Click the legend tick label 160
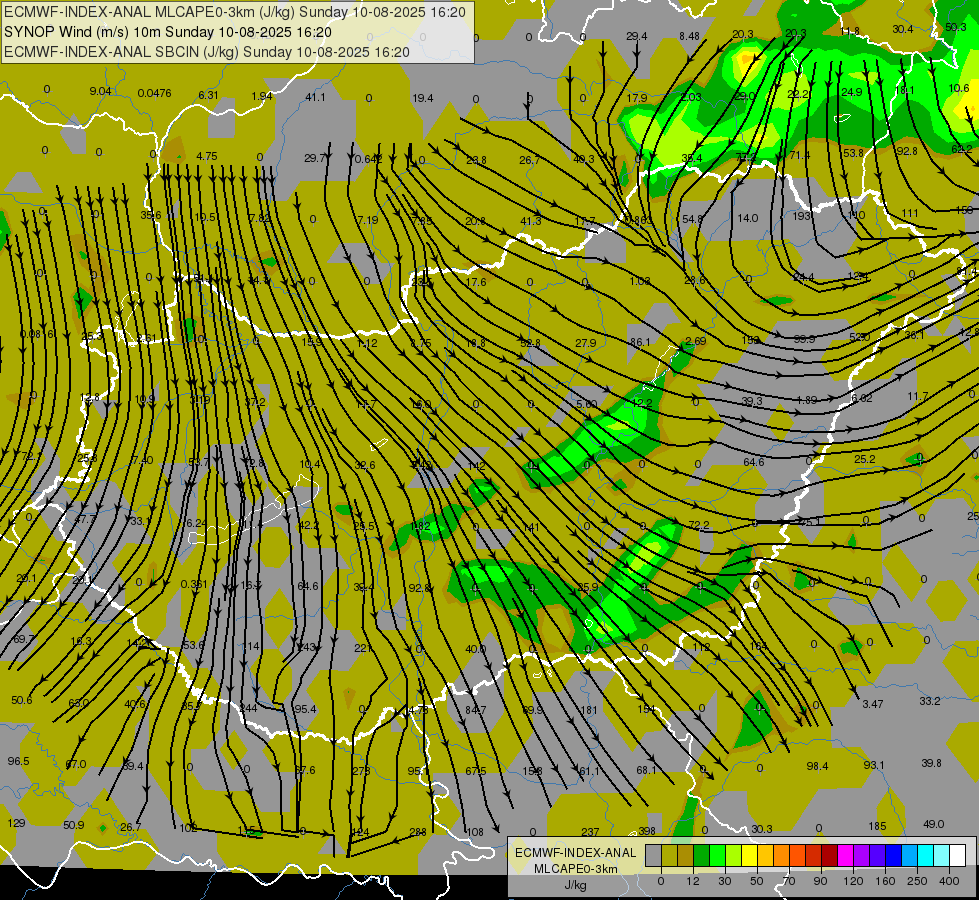 pos(885,881)
